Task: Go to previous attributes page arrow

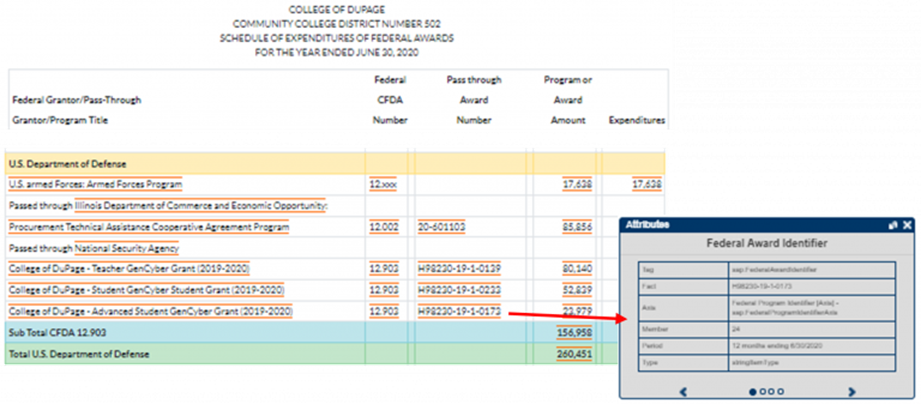Action: click(683, 392)
